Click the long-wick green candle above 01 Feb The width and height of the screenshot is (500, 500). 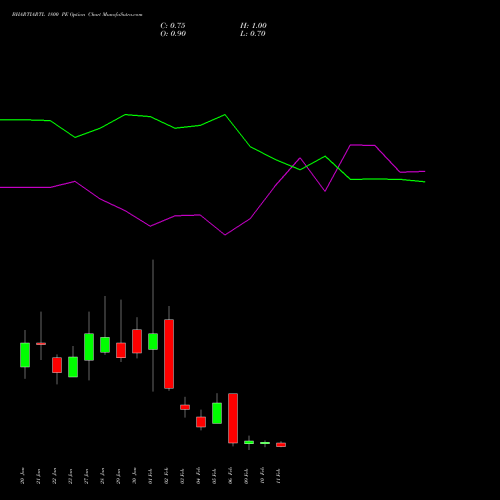point(153,342)
